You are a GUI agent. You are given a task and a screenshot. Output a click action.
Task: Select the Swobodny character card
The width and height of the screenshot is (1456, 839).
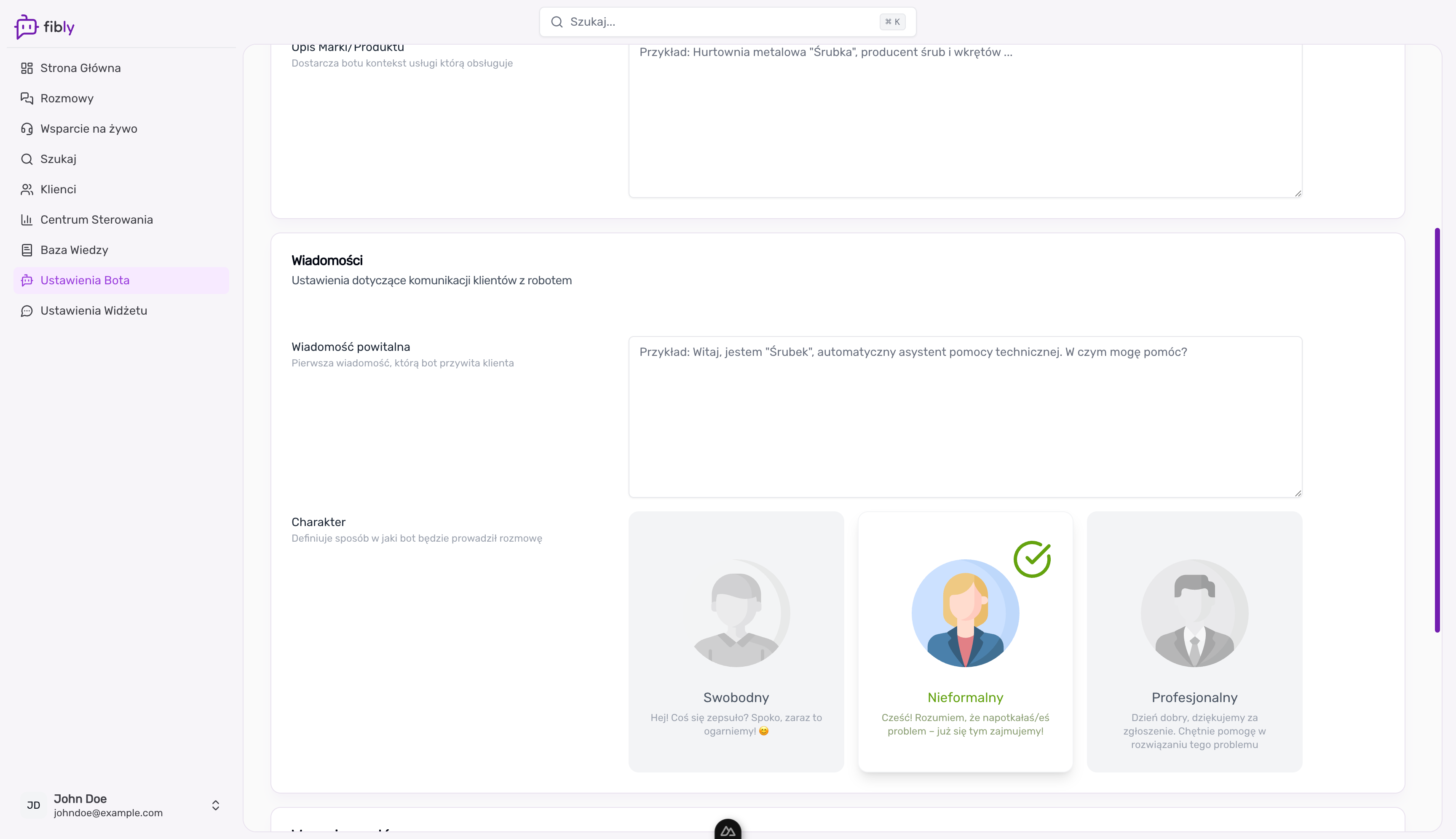click(x=736, y=641)
